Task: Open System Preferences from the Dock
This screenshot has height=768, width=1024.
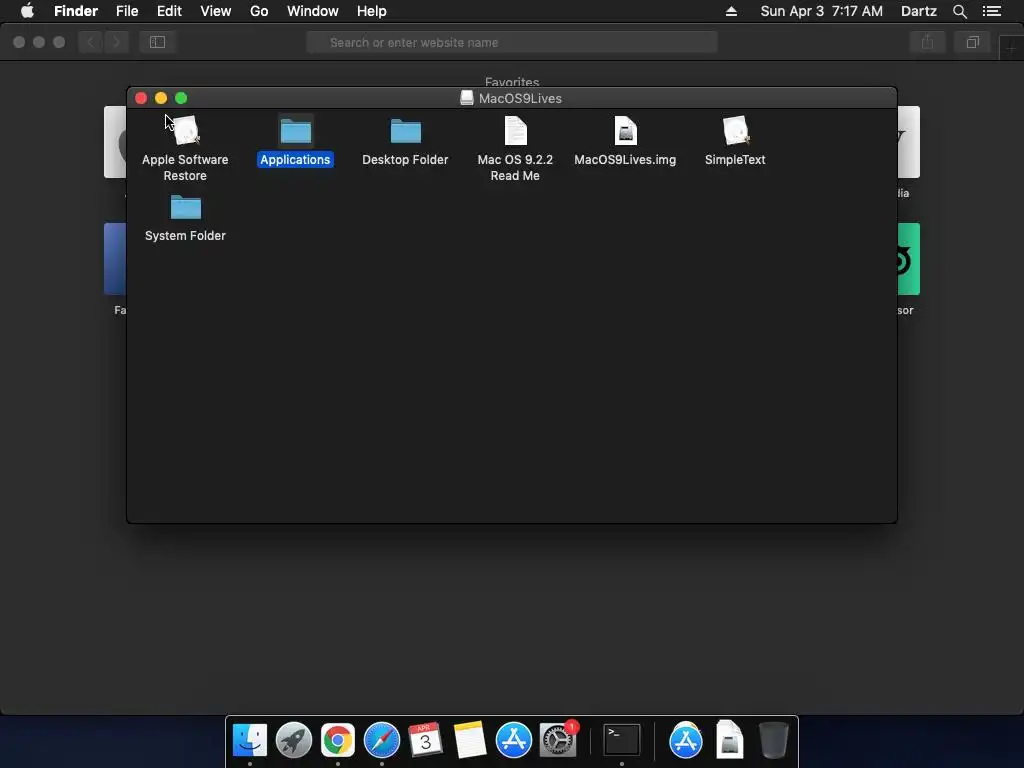Action: point(558,739)
